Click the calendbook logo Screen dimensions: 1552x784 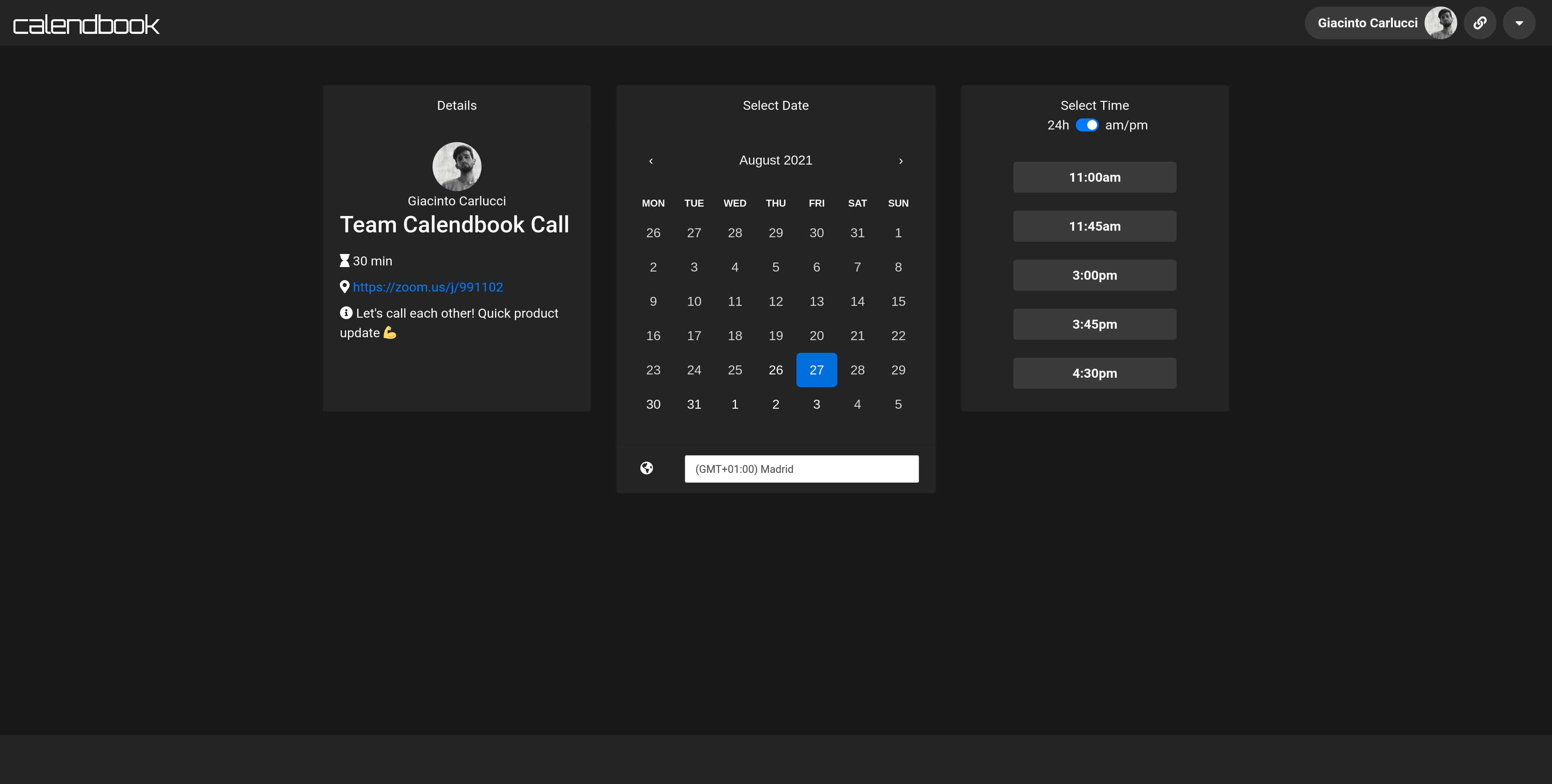pyautogui.click(x=86, y=24)
